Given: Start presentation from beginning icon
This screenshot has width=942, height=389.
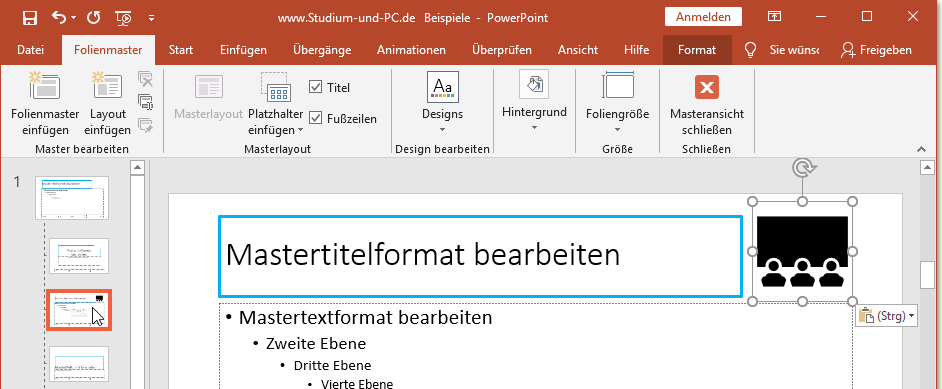Looking at the screenshot, I should coord(124,18).
